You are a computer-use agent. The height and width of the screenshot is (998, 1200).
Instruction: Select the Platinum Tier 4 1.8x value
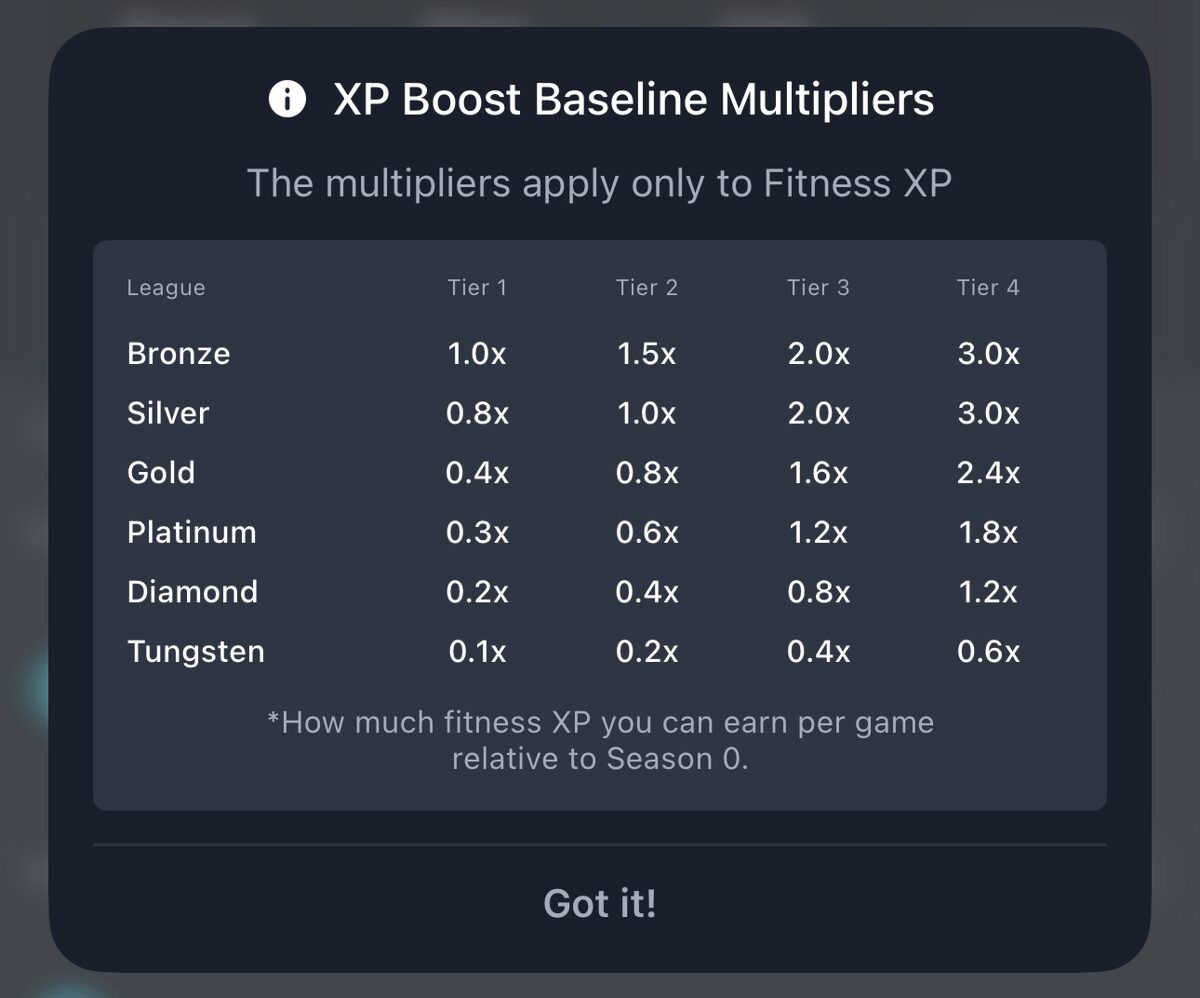click(988, 532)
